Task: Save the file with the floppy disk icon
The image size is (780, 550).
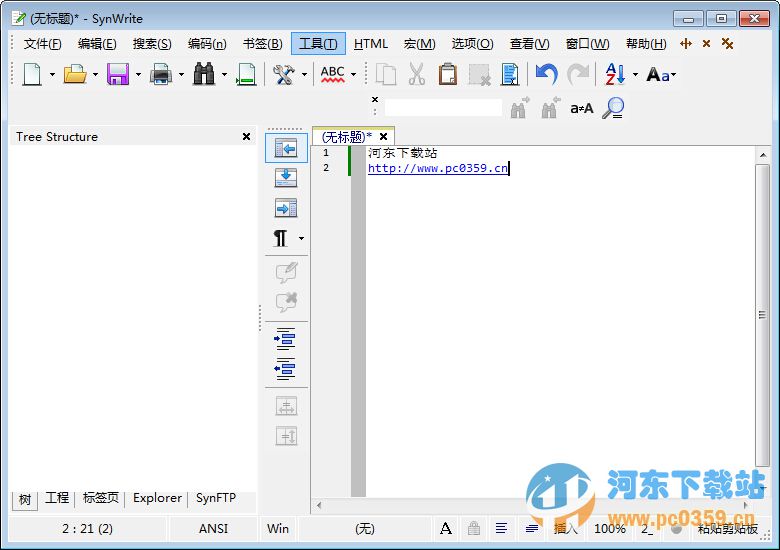Action: tap(118, 75)
